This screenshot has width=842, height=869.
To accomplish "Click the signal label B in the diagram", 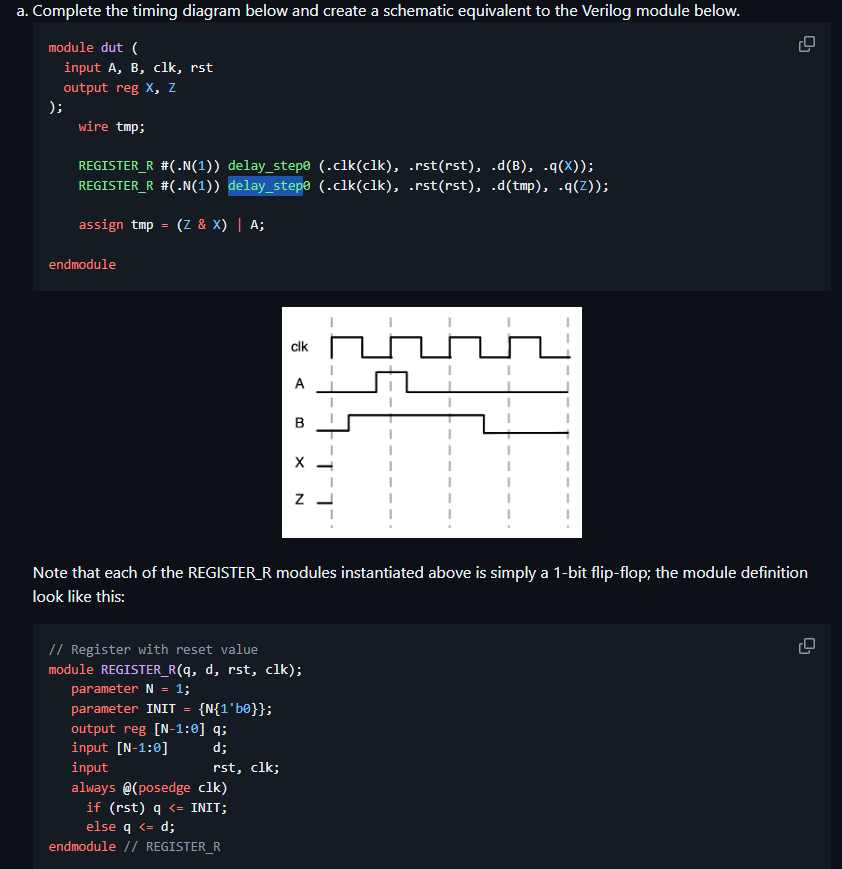I will (x=301, y=423).
